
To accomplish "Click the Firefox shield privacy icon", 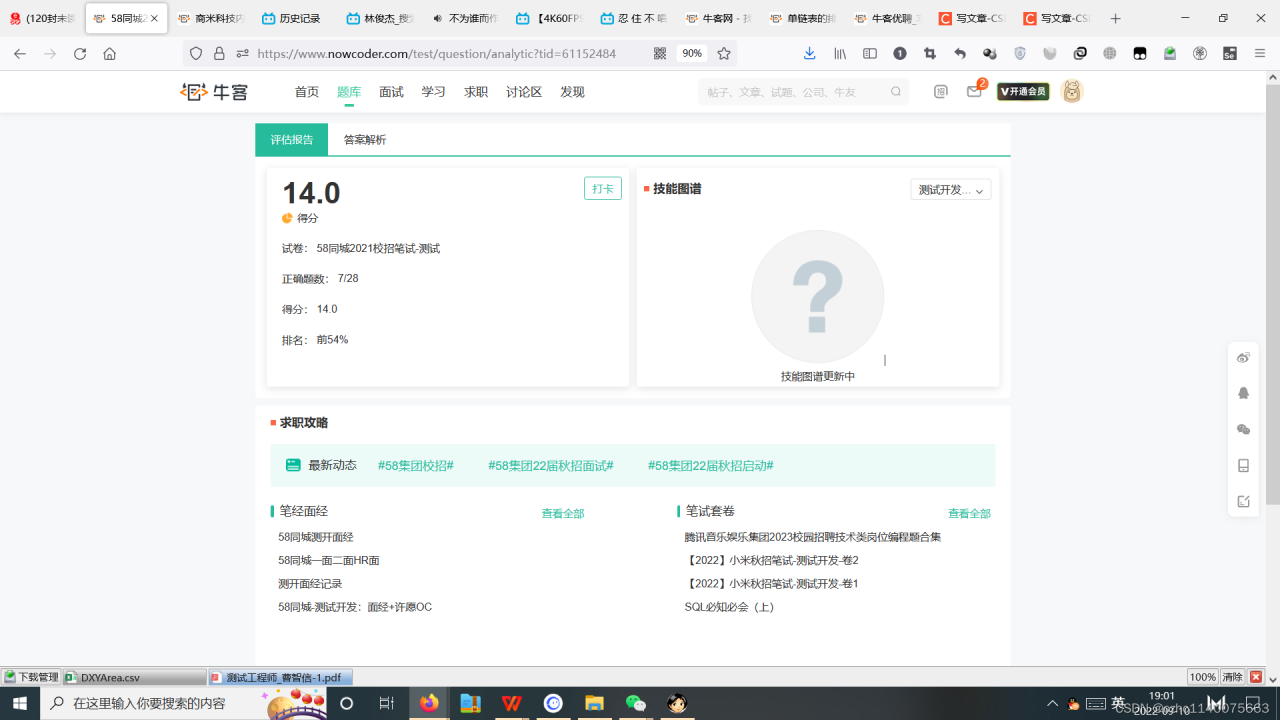I will (195, 53).
